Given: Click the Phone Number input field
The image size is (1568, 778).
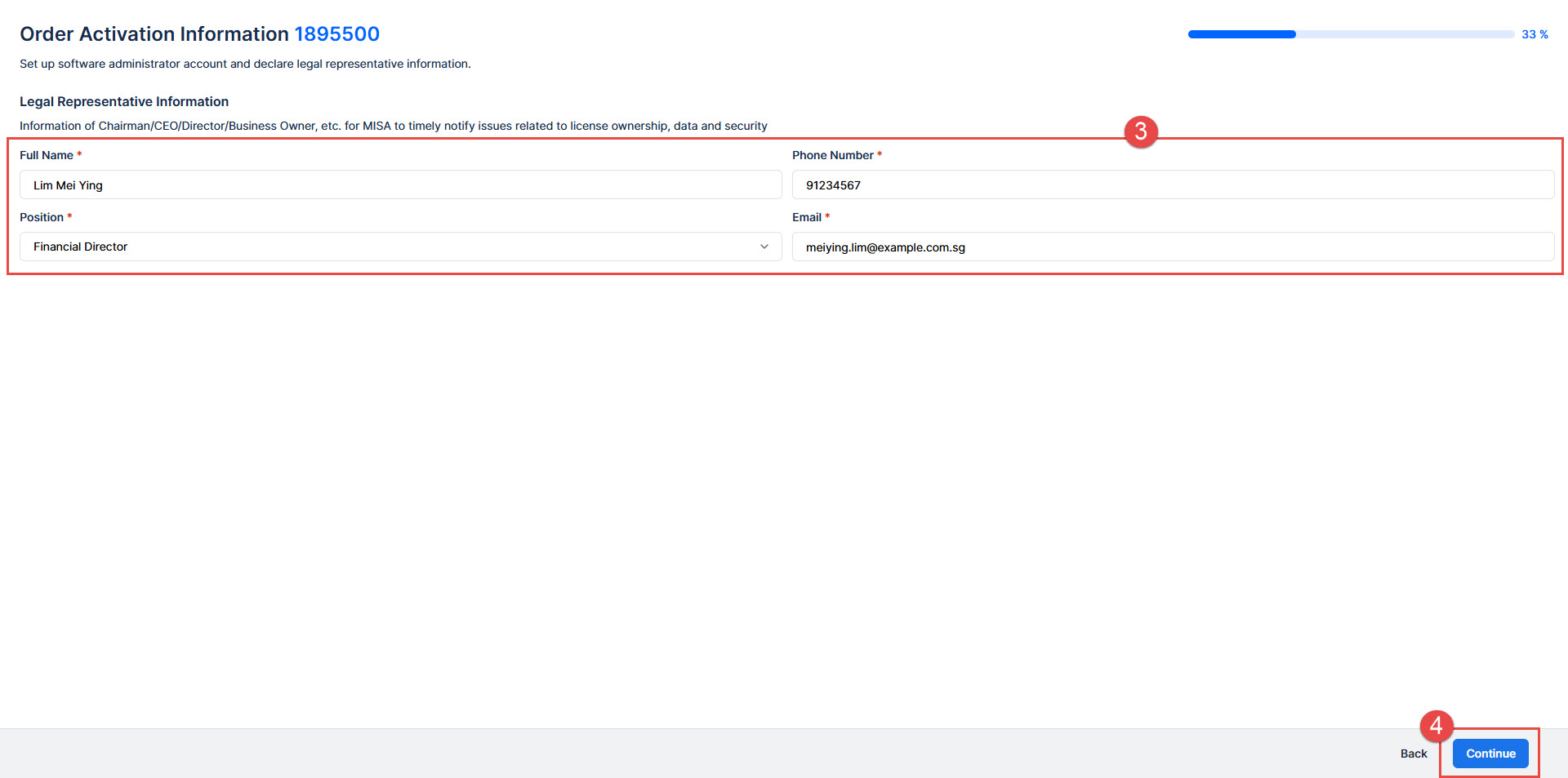Looking at the screenshot, I should click(x=1173, y=184).
